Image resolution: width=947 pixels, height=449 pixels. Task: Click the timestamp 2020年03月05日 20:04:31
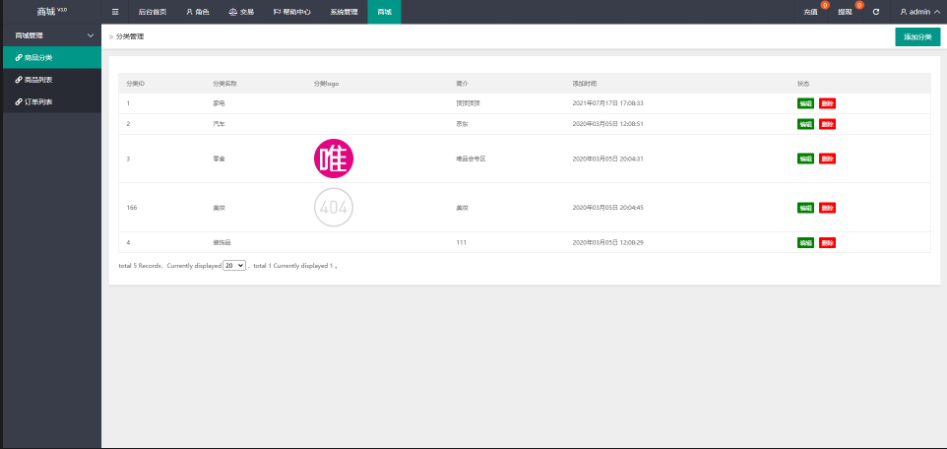(x=608, y=159)
